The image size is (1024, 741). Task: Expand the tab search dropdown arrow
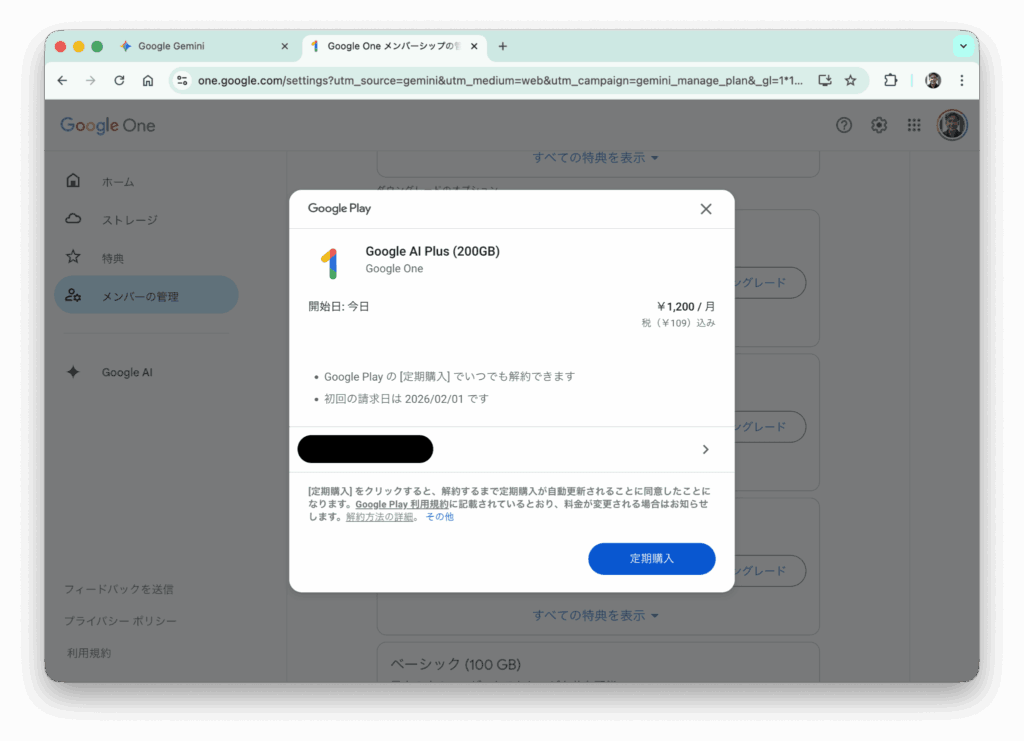[963, 46]
